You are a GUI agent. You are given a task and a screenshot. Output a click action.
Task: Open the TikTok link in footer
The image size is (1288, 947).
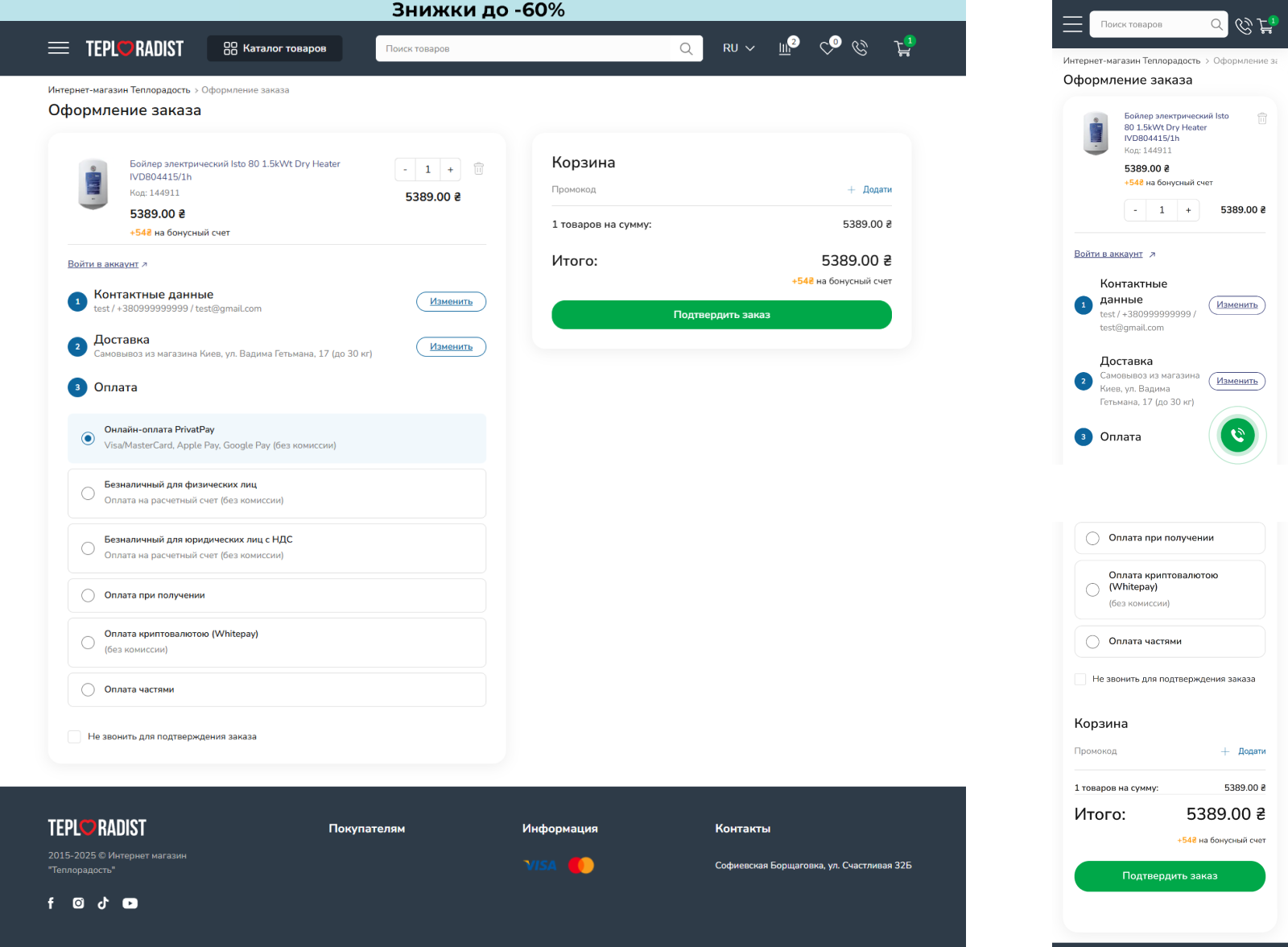(x=103, y=904)
